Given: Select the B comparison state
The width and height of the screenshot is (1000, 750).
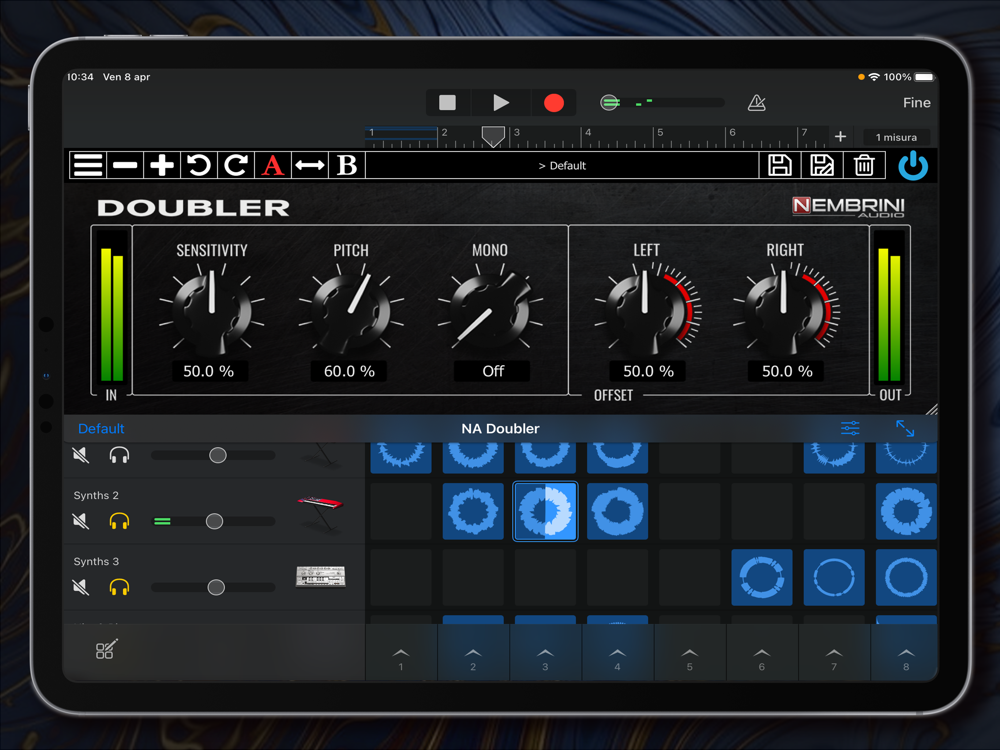Looking at the screenshot, I should 347,165.
